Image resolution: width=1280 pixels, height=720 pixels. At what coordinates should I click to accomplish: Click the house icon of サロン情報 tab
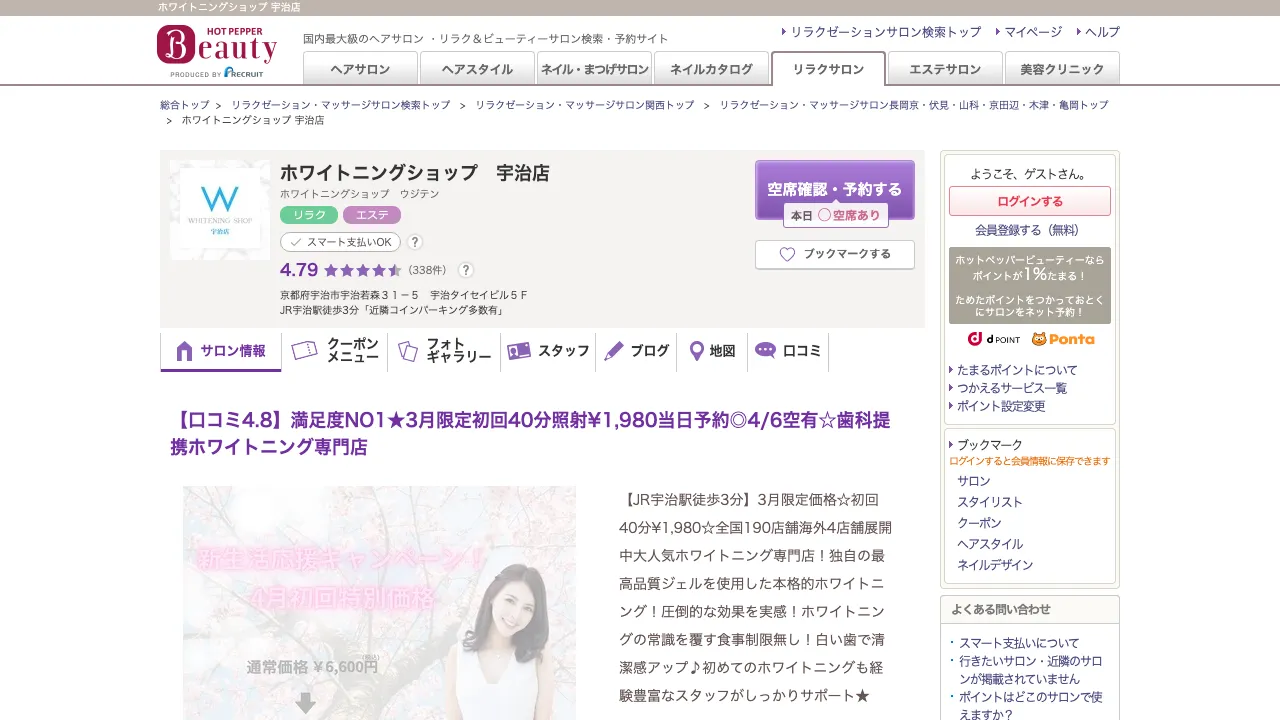tap(184, 351)
